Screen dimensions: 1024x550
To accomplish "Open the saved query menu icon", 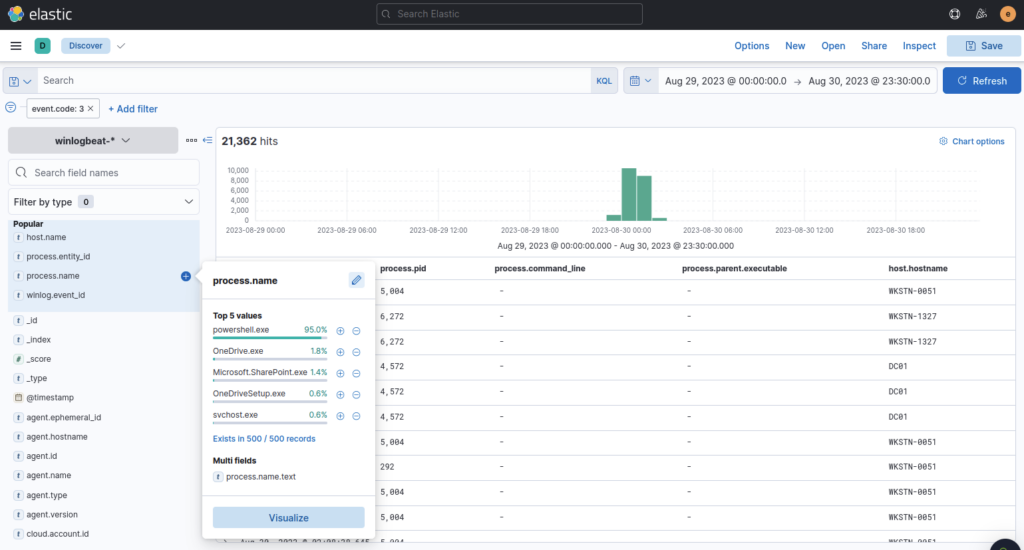I will (x=20, y=81).
